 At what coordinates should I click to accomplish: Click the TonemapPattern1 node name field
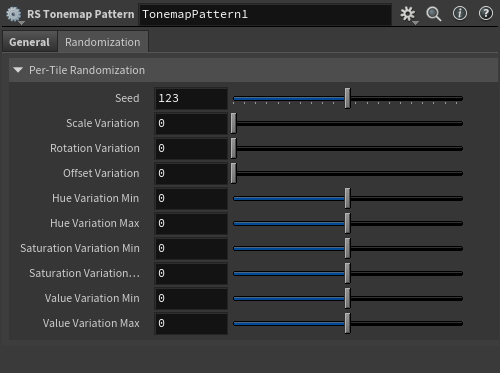click(265, 14)
